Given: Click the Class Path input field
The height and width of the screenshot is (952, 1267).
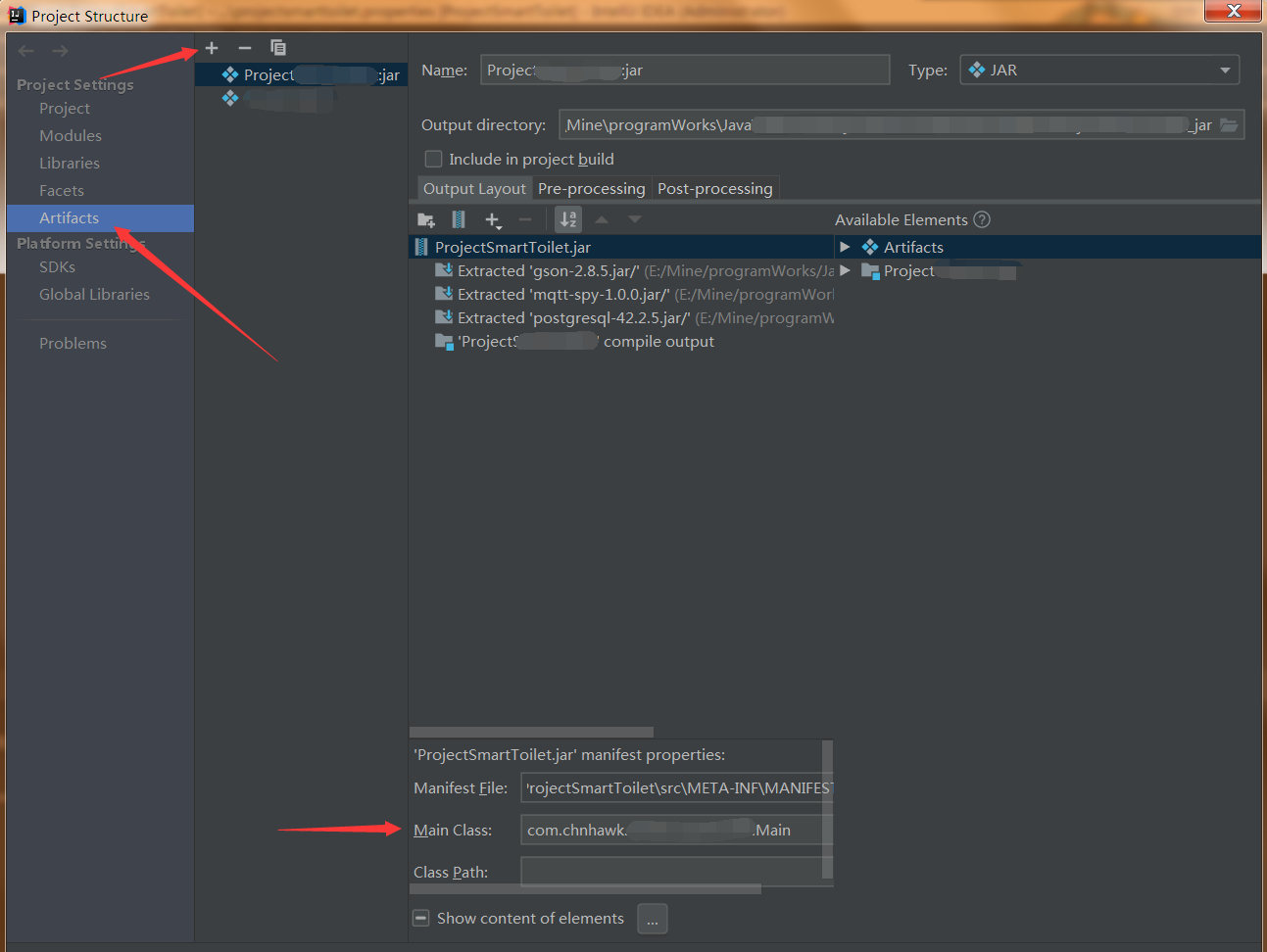Looking at the screenshot, I should coord(671,873).
